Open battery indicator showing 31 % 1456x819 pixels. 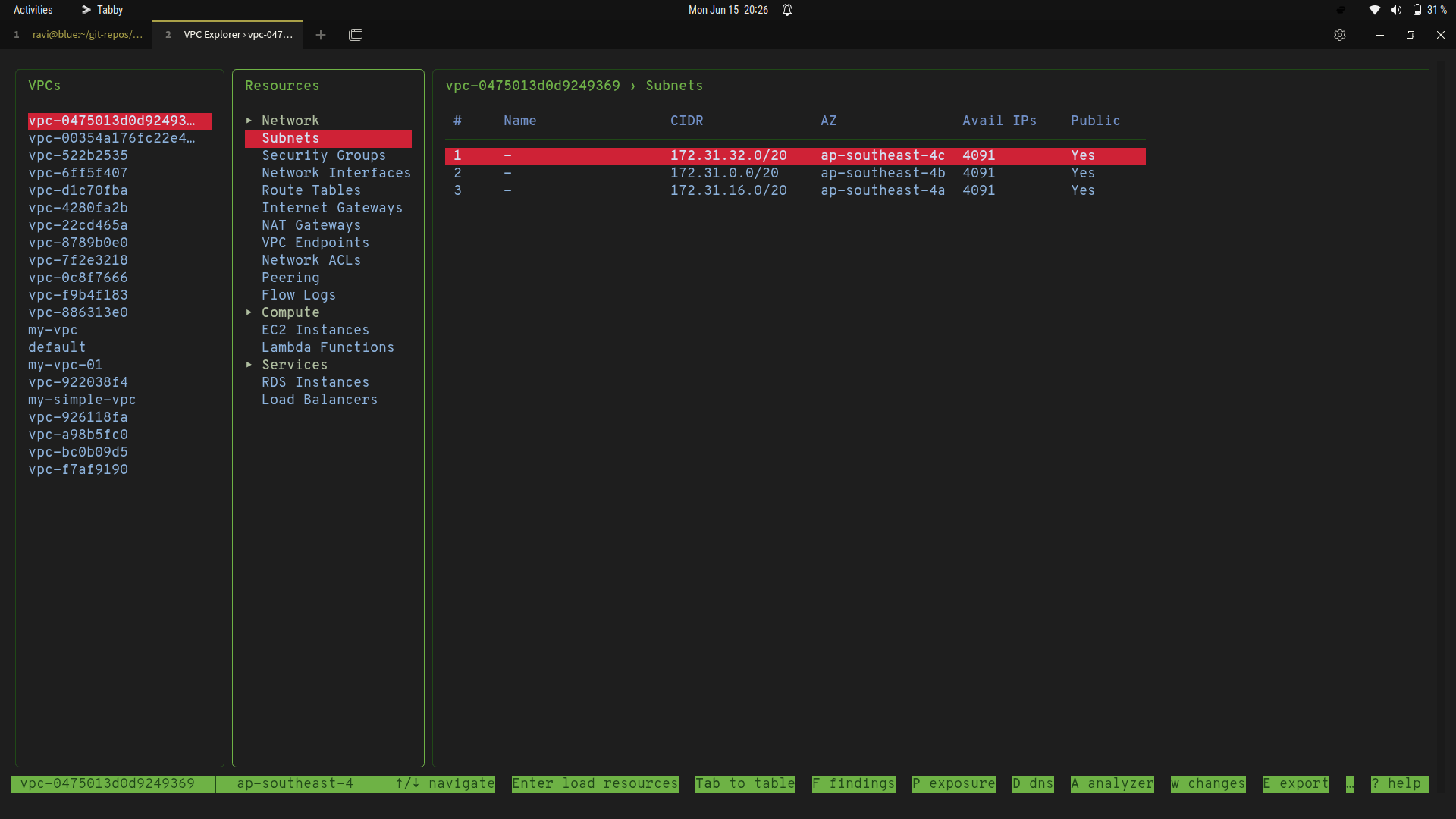pos(1429,10)
